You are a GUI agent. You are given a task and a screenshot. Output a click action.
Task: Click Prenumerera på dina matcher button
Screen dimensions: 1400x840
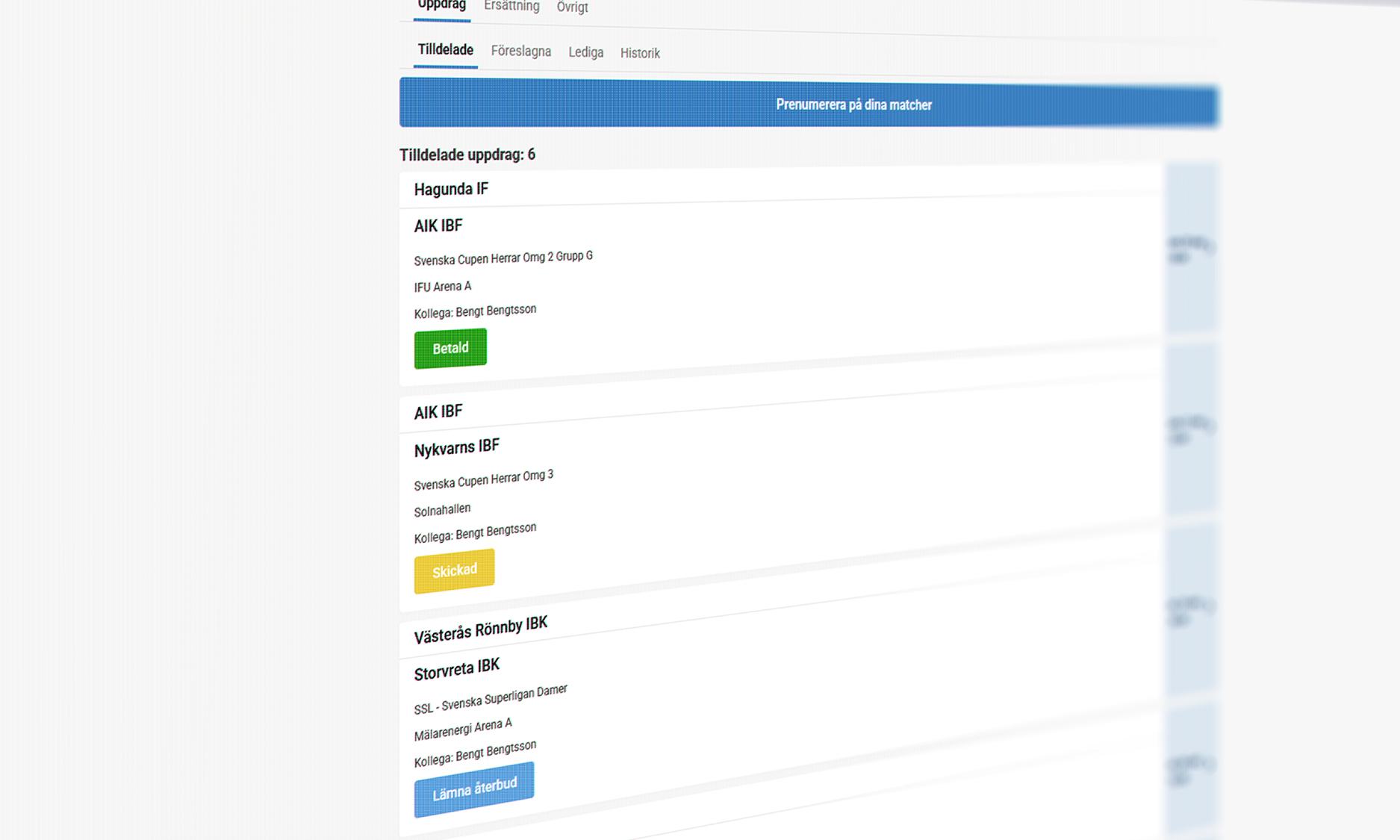pos(809,104)
